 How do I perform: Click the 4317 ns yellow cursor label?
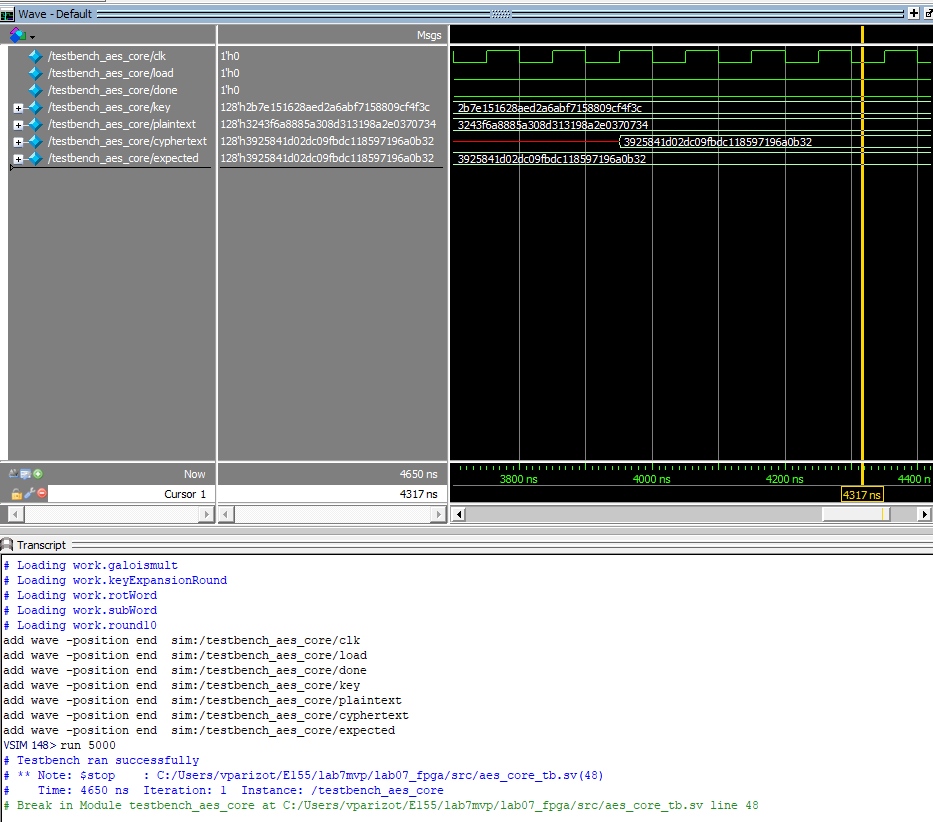[862, 495]
